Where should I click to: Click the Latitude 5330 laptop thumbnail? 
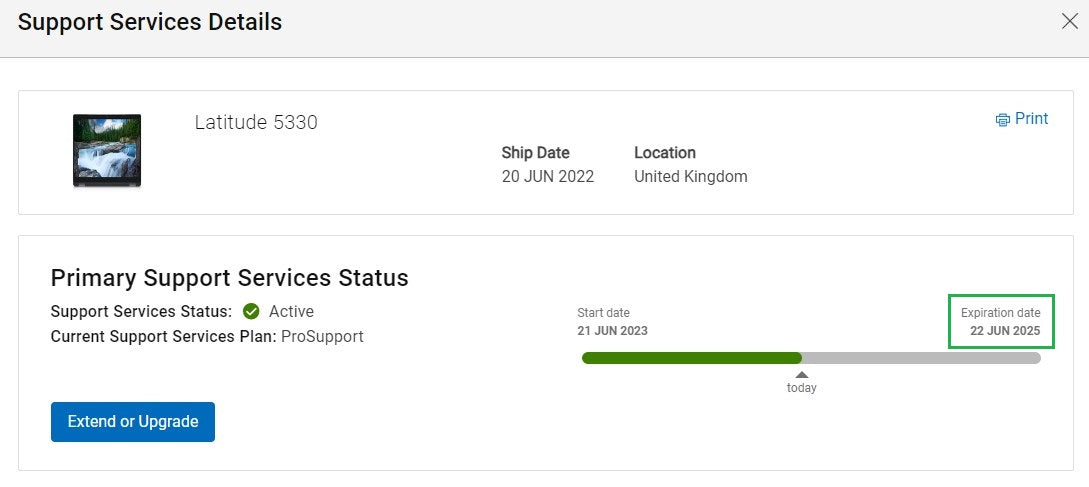(x=107, y=151)
